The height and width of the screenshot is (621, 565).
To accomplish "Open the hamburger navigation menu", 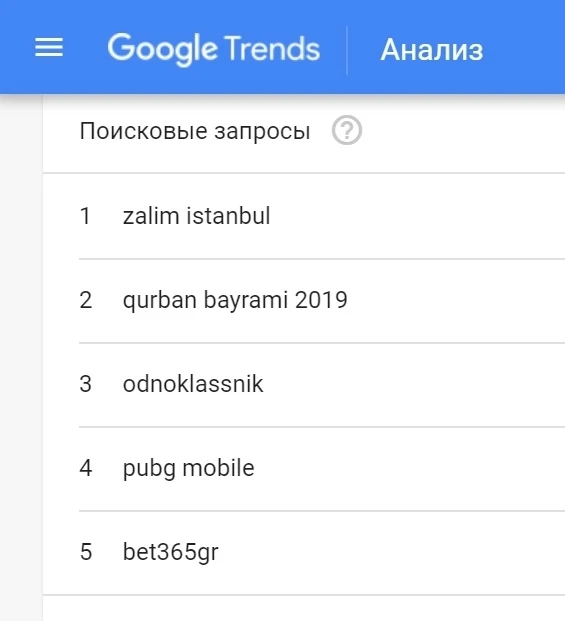I will click(49, 48).
